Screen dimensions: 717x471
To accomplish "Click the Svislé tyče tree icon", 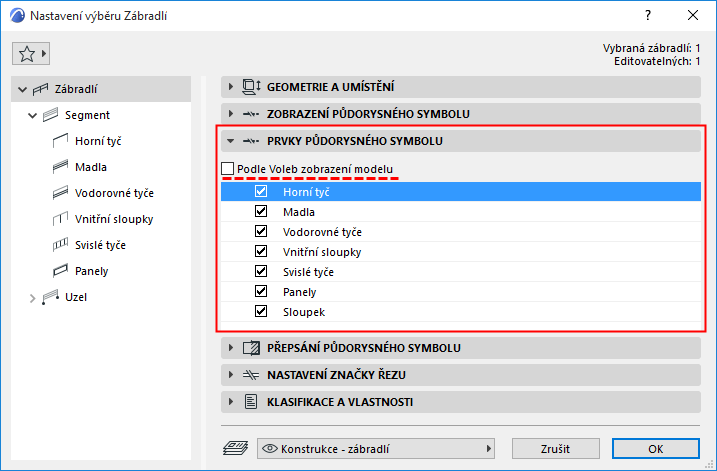I will [59, 245].
